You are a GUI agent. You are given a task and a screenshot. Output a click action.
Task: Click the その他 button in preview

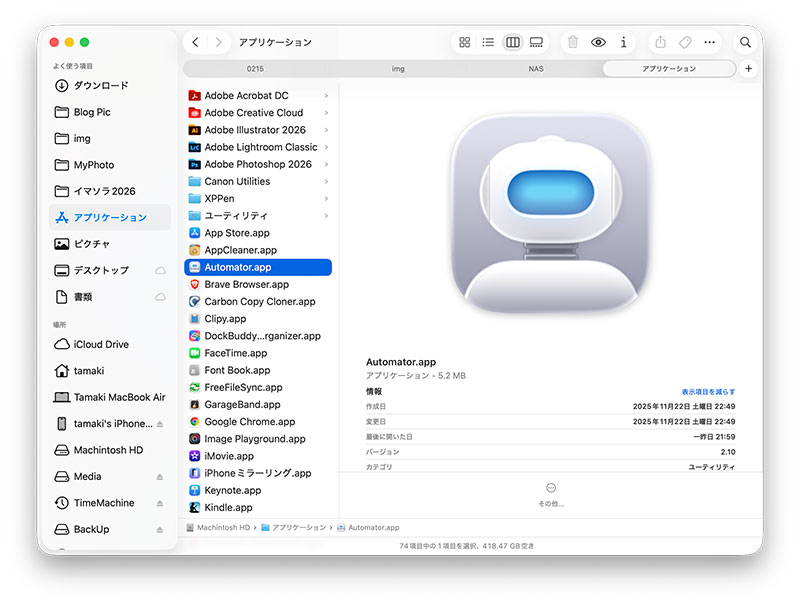551,493
